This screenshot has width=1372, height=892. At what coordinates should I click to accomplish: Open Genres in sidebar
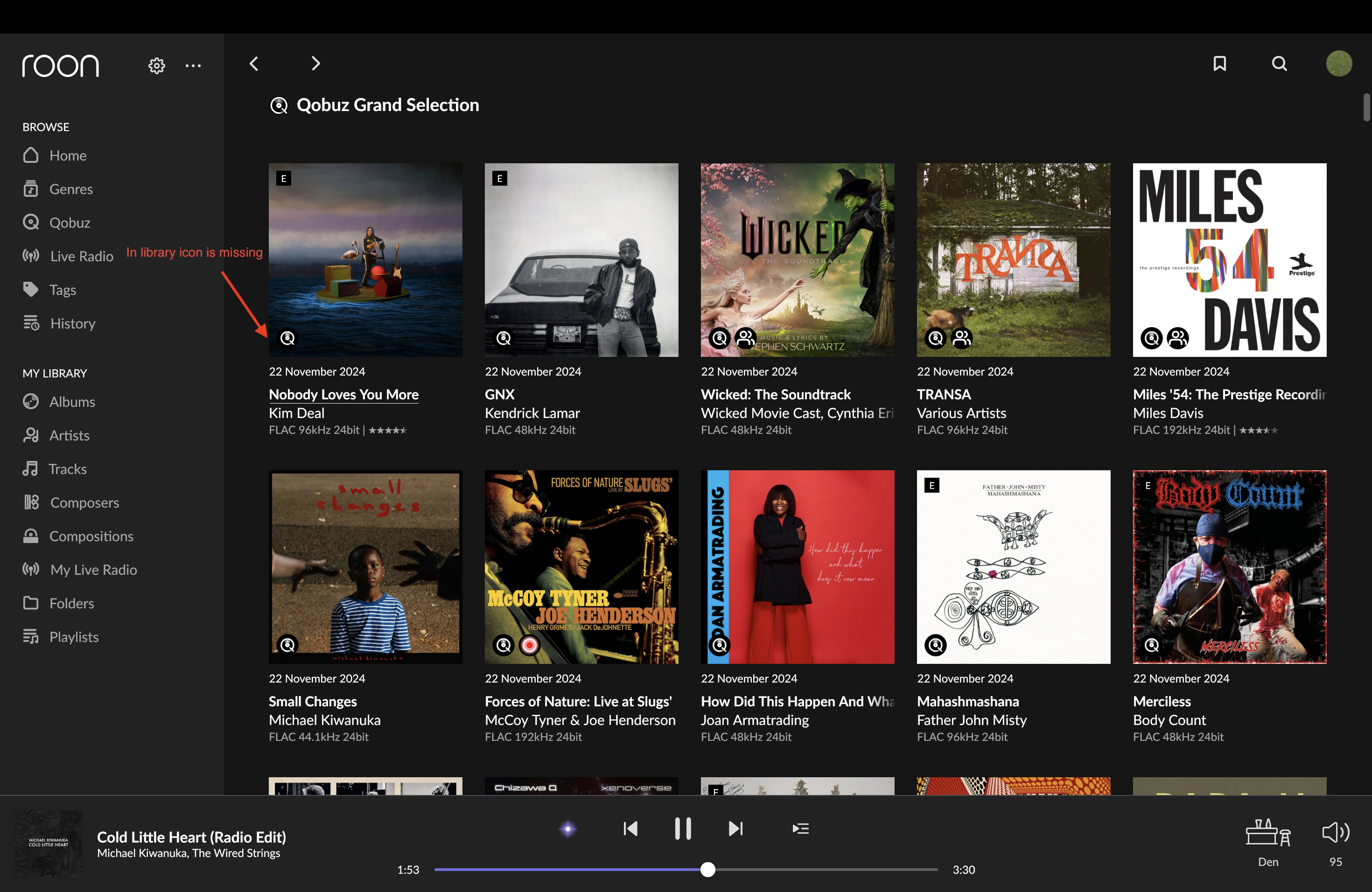(x=58, y=189)
